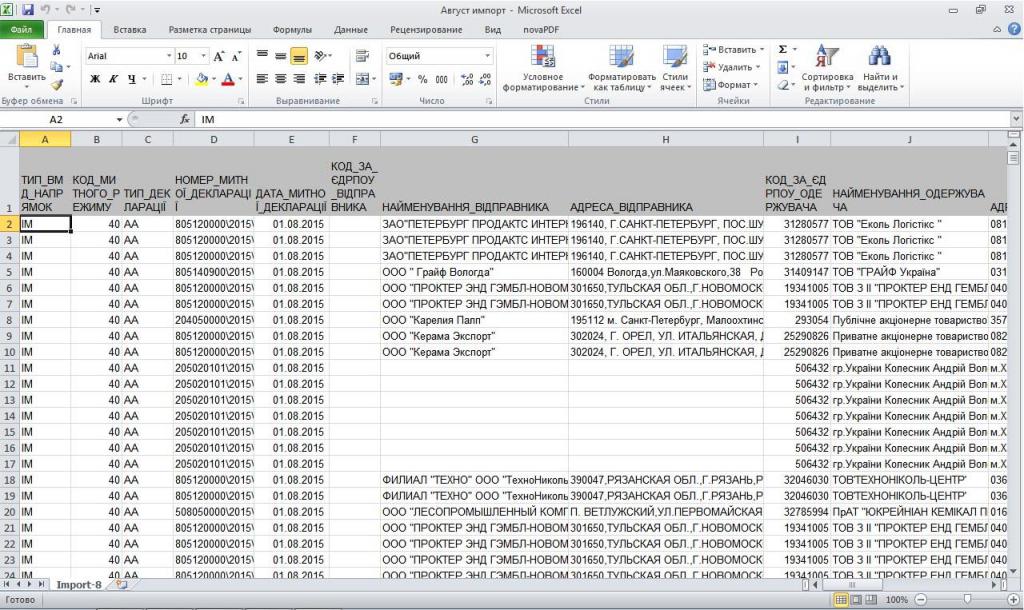Viewport: 1024px width, 610px height.
Task: Click the insert function fx button
Action: 185,120
